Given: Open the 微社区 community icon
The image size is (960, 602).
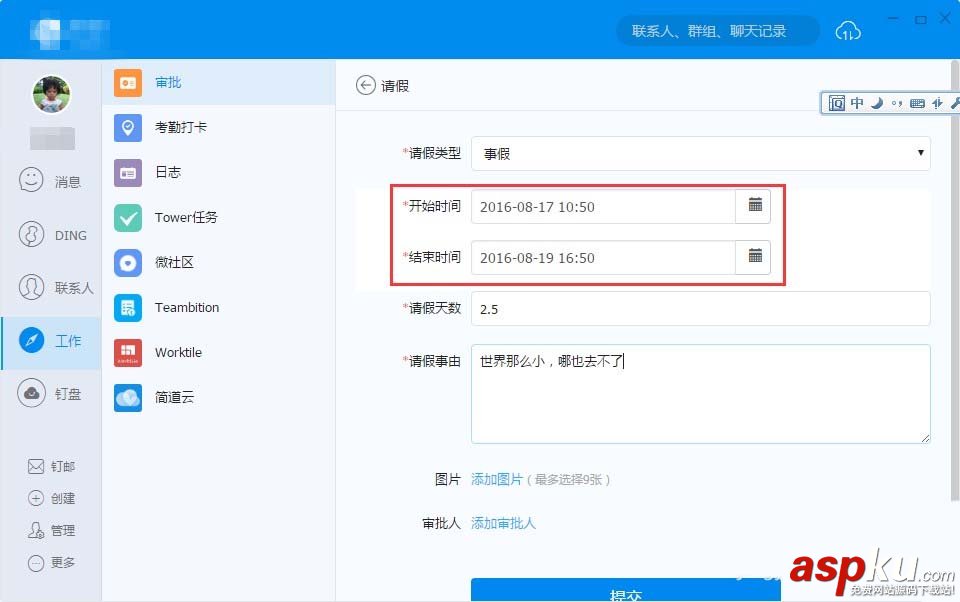Looking at the screenshot, I should pyautogui.click(x=127, y=263).
